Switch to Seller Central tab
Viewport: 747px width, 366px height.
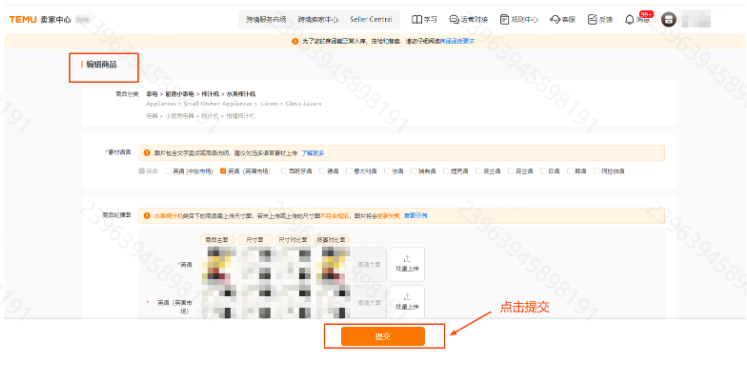[x=371, y=20]
